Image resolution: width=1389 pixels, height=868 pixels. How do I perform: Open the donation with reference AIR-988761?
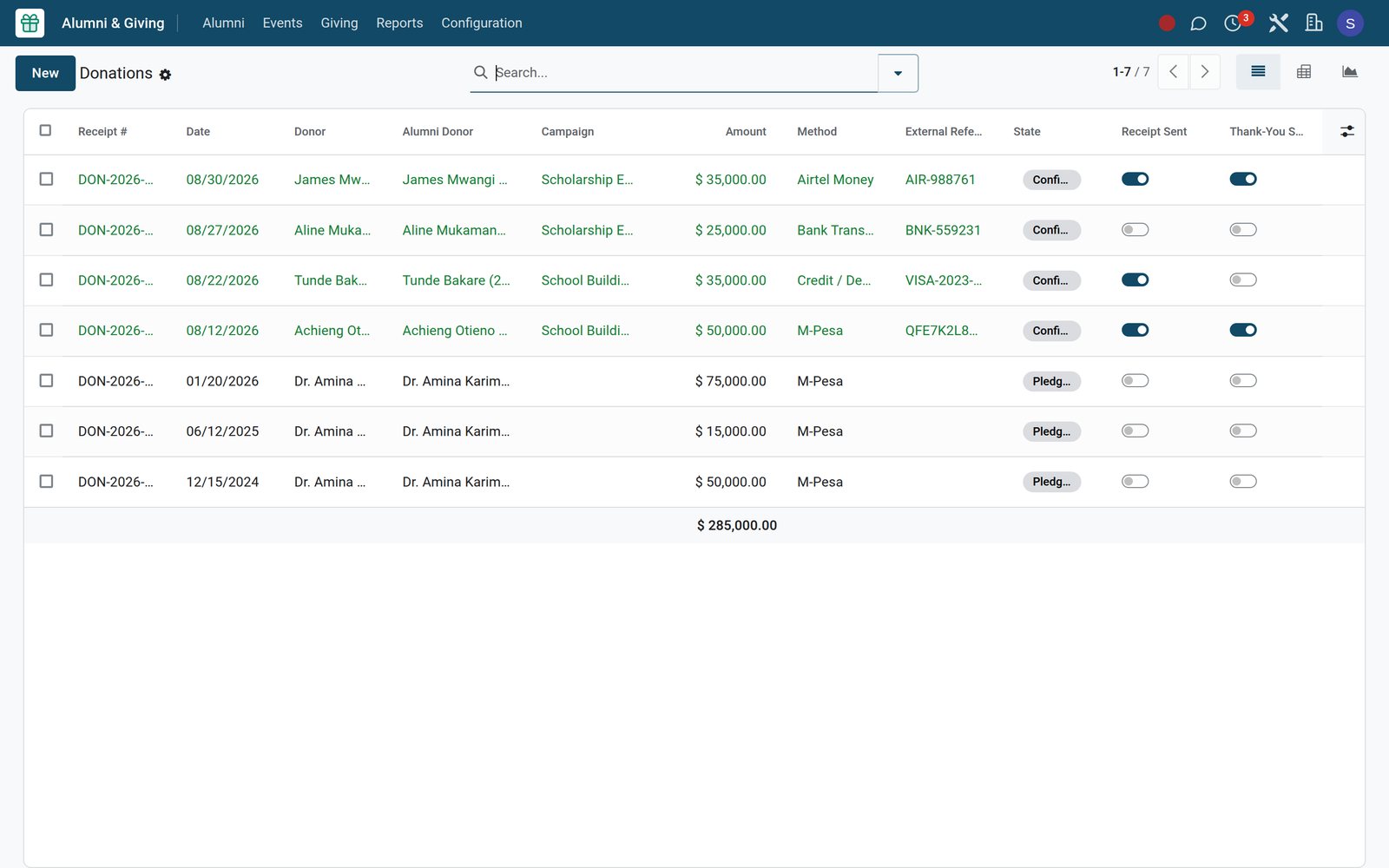pos(940,180)
